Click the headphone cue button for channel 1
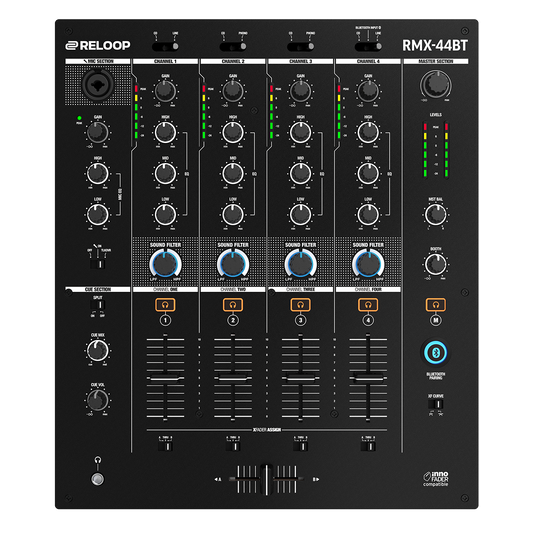The height and width of the screenshot is (533, 533). (165, 305)
